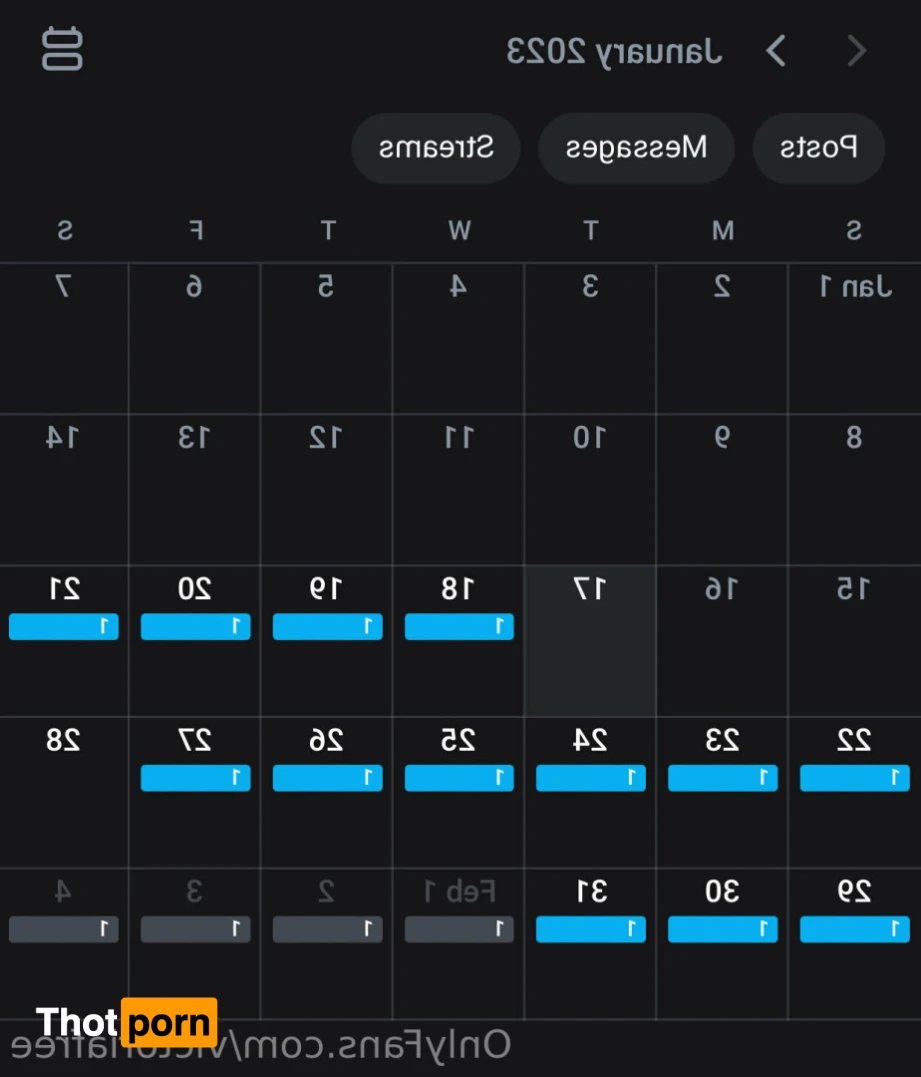This screenshot has height=1077, width=921.
Task: Click the dimmed chevron in the top corner
Action: pos(857,50)
